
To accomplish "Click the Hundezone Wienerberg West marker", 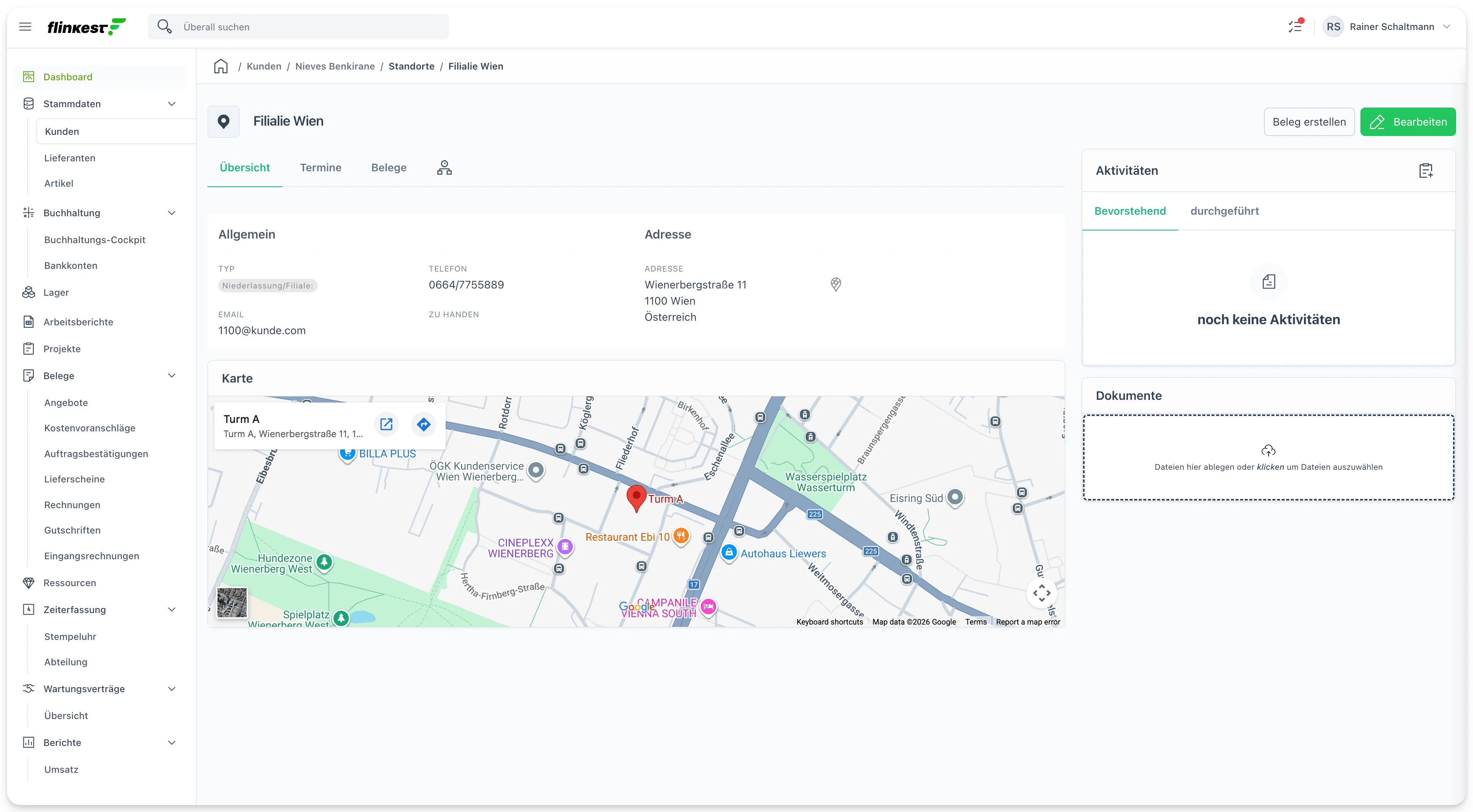I will click(x=324, y=562).
